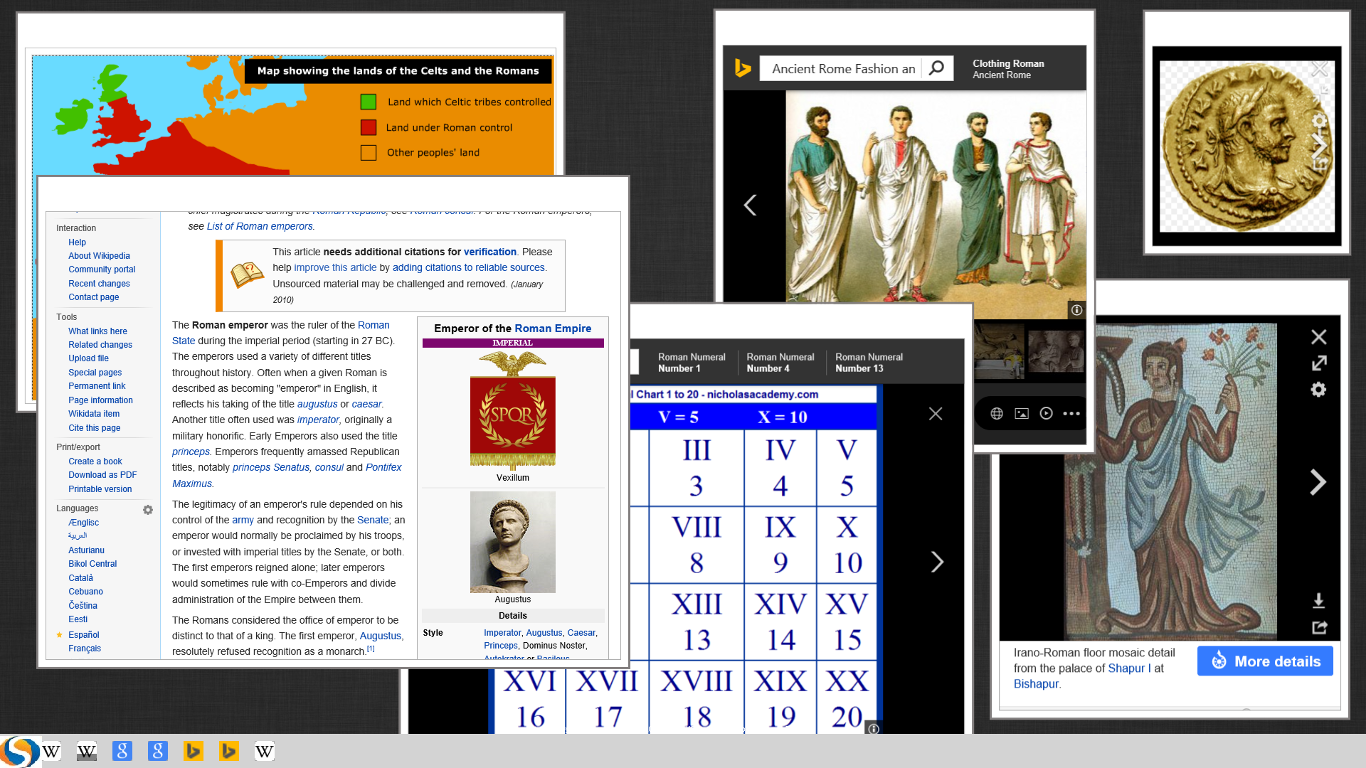Open the Contact page sidebar link
1366x768 pixels.
[93, 297]
